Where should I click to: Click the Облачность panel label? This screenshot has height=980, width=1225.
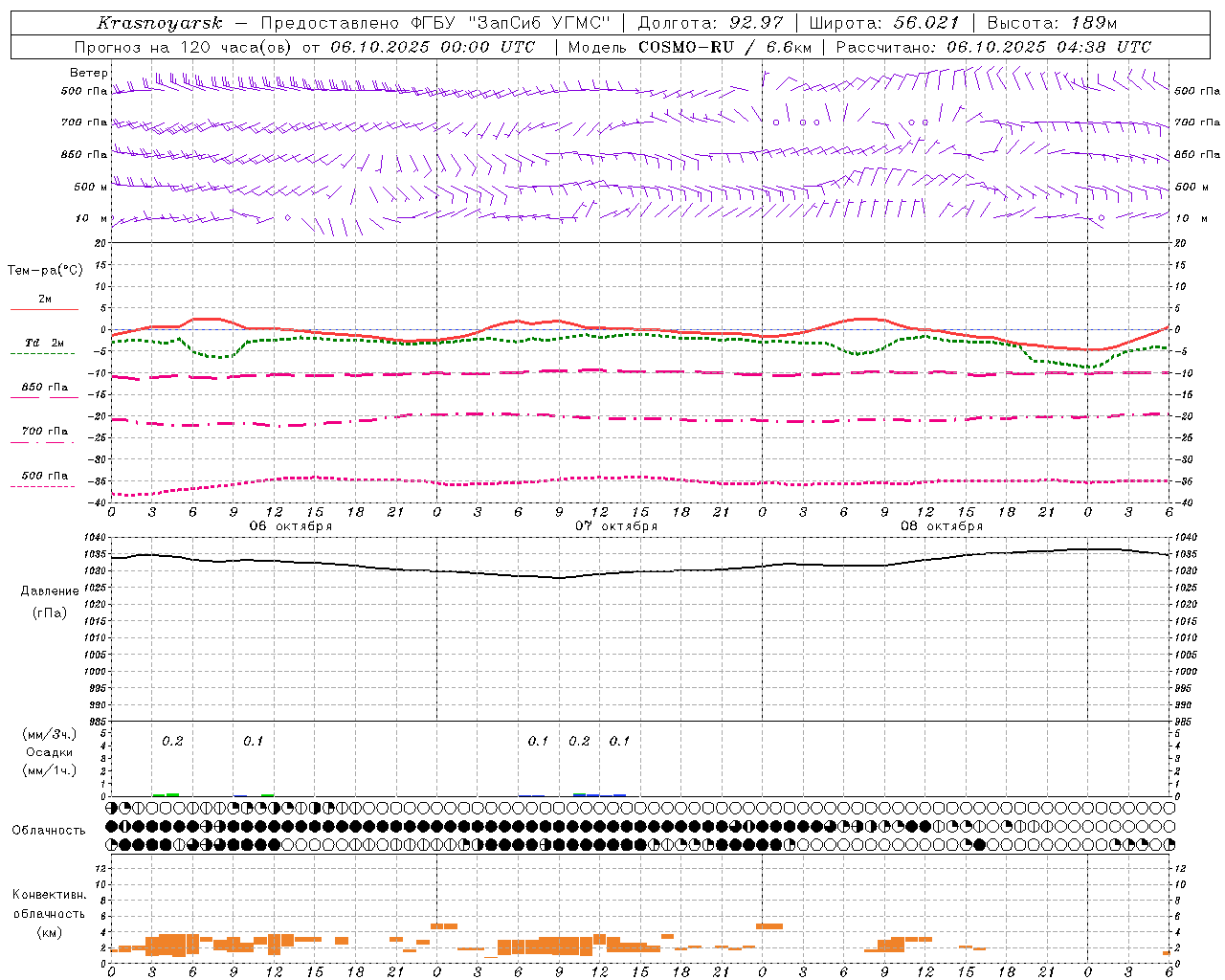pyautogui.click(x=49, y=831)
